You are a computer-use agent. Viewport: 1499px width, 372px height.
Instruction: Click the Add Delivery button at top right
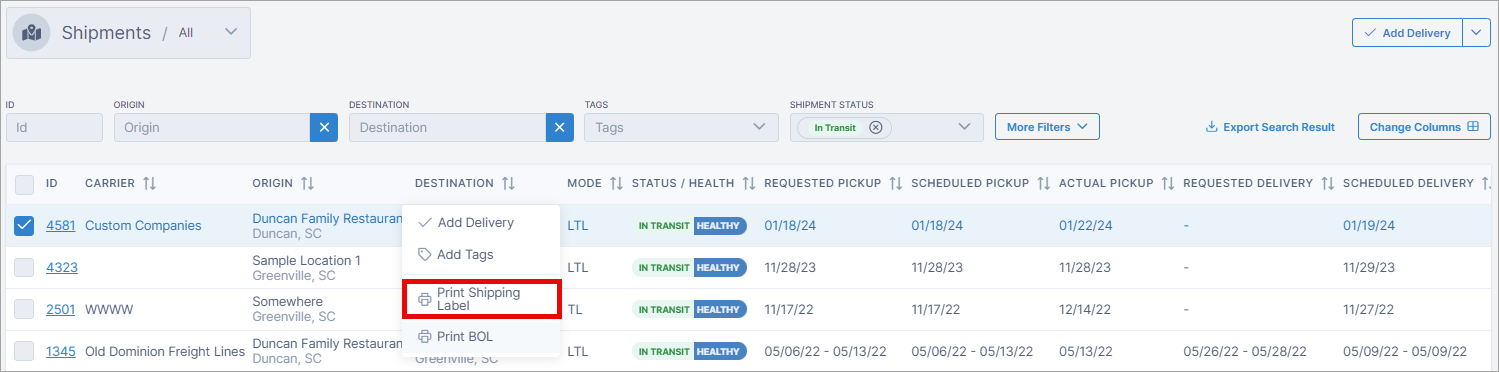(1407, 33)
